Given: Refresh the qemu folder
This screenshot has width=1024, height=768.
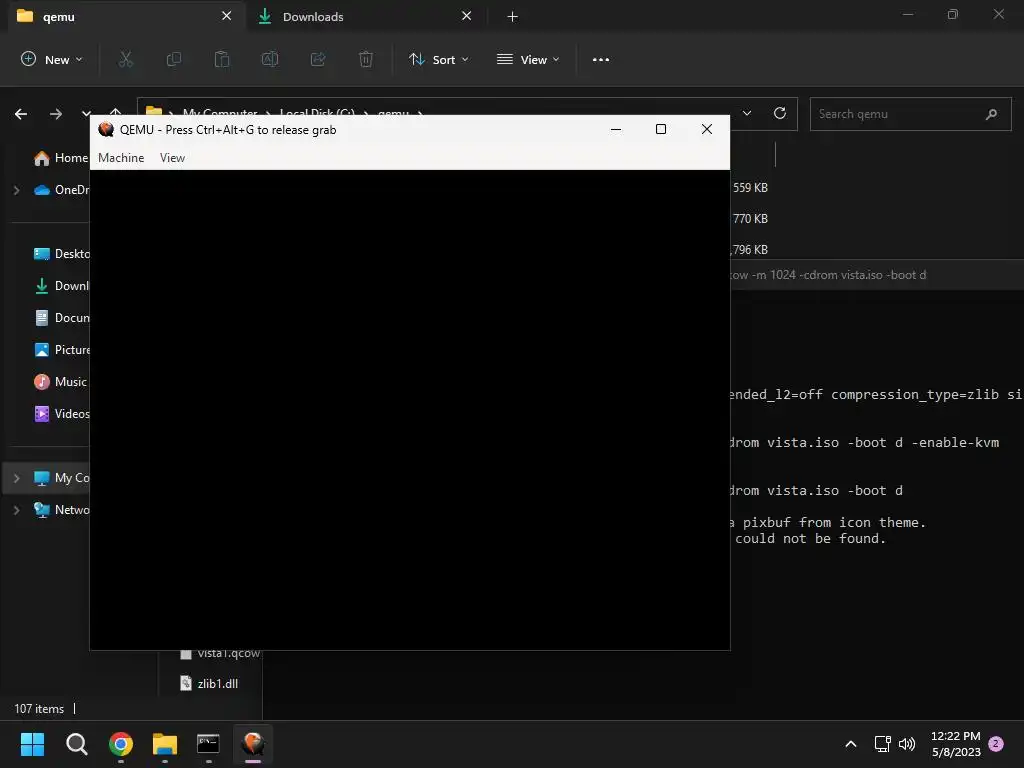Looking at the screenshot, I should pyautogui.click(x=780, y=113).
